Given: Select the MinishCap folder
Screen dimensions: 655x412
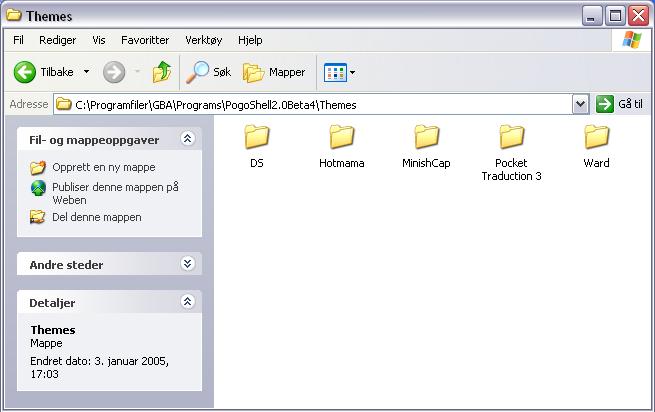Looking at the screenshot, I should click(426, 146).
